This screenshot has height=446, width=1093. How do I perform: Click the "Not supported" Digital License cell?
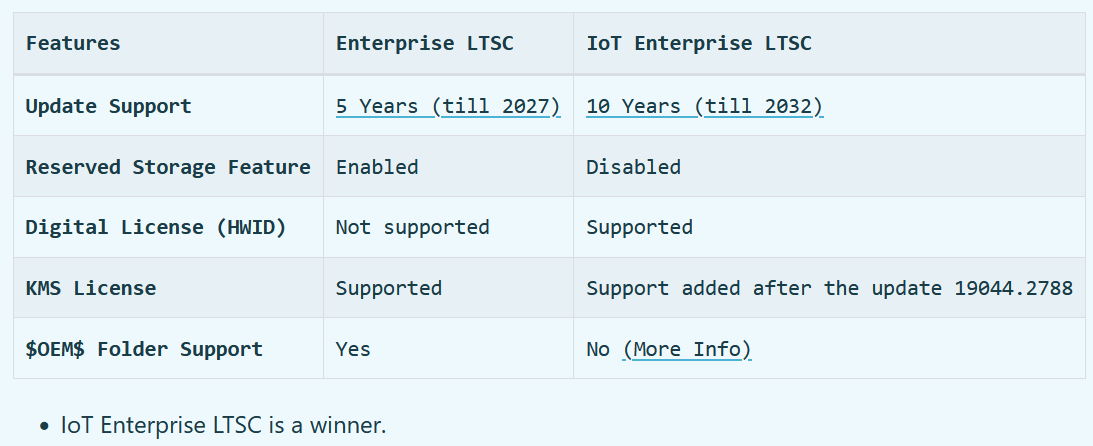pos(412,227)
